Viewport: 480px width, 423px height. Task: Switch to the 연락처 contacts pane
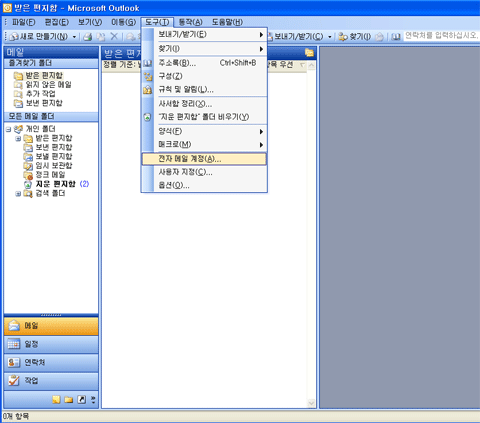51,363
